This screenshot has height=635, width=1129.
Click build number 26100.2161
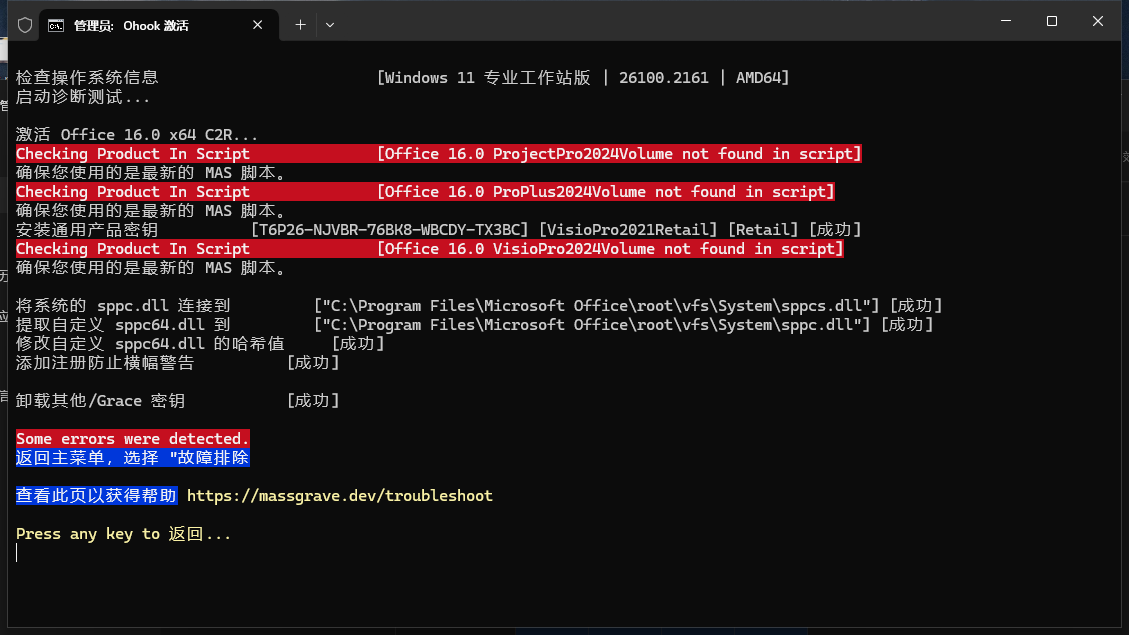(663, 78)
